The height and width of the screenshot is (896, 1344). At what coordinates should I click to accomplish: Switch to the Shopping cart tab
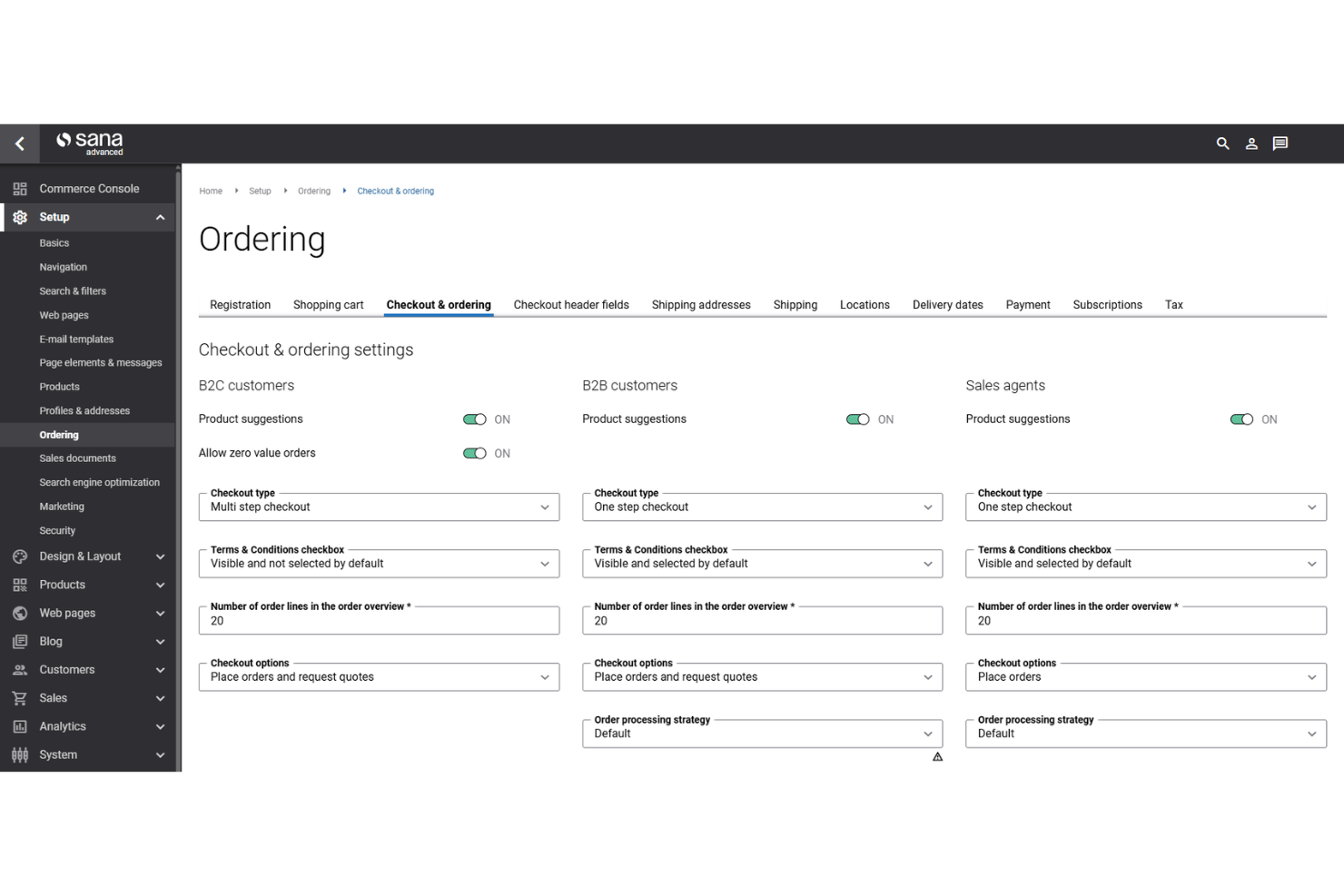328,305
